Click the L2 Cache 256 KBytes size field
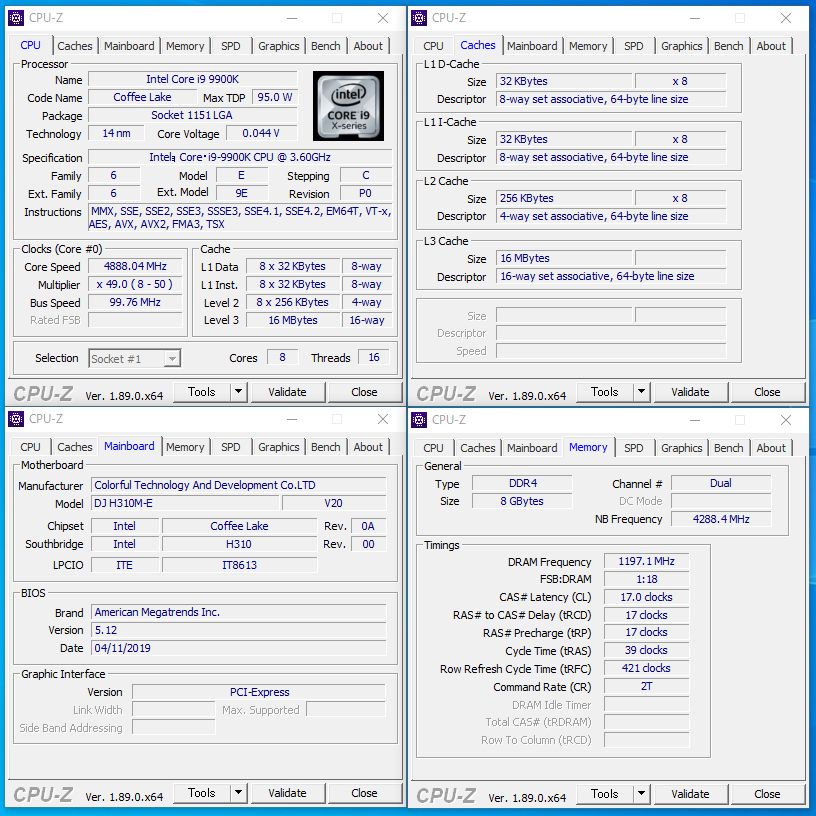816x816 pixels. coord(564,198)
